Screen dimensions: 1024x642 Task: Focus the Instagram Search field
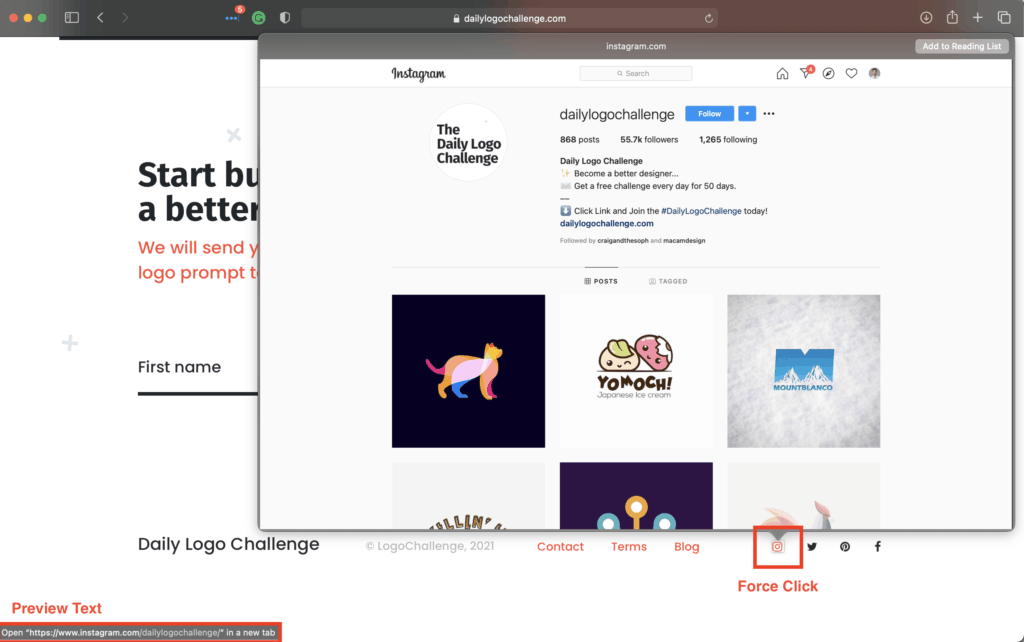coord(635,73)
